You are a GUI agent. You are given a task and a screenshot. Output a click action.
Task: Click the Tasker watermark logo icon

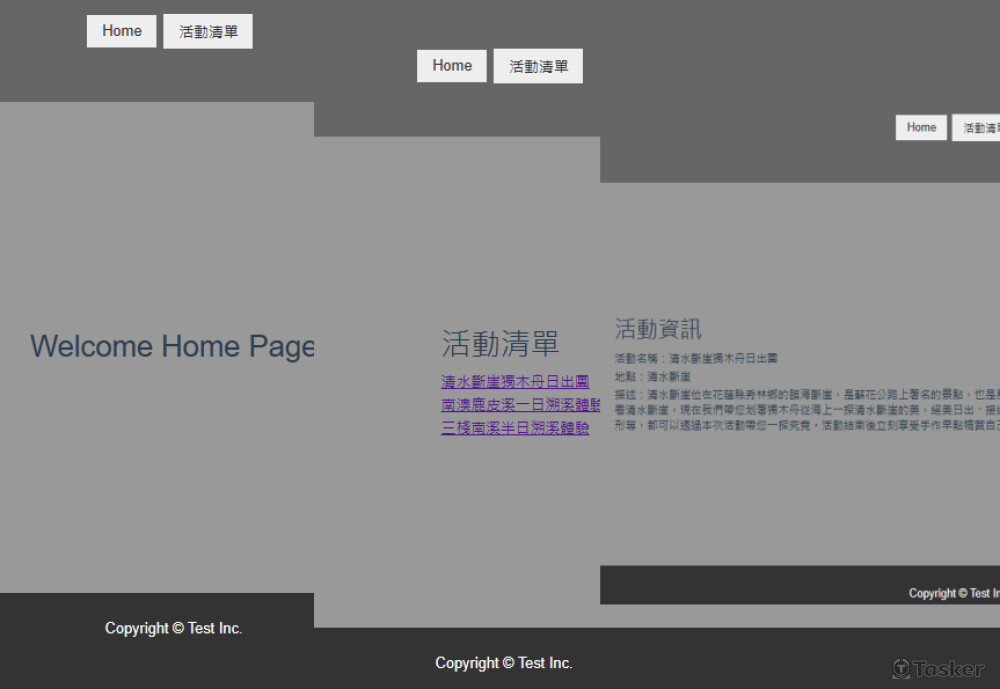[901, 668]
